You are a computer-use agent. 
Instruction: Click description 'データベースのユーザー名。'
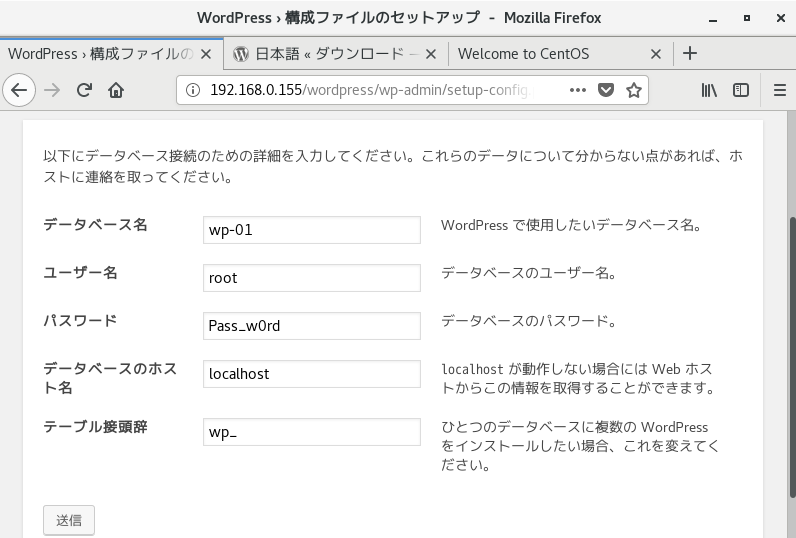tap(529, 273)
